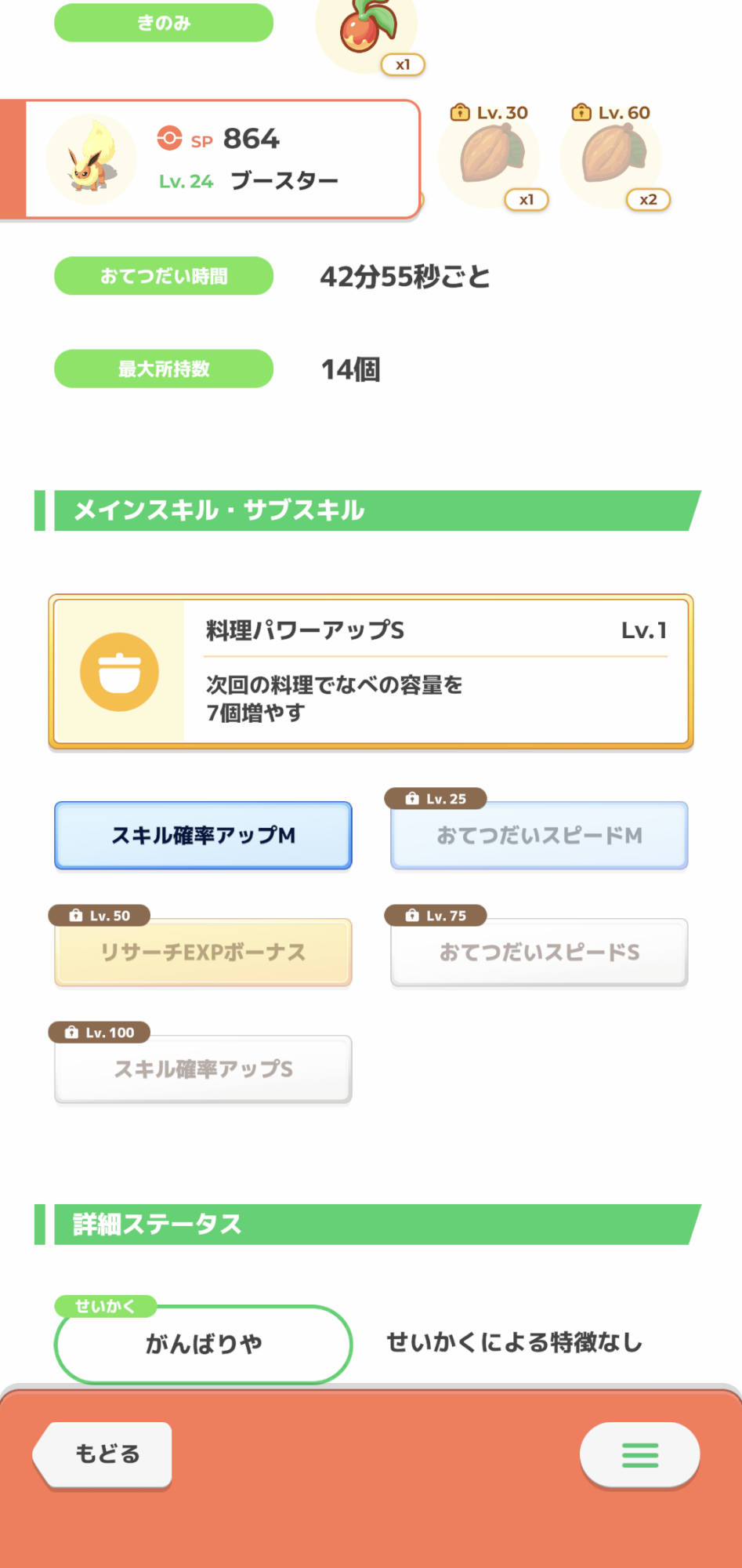Tap the cooking pot main skill icon
This screenshot has height=1568, width=742.
point(119,672)
